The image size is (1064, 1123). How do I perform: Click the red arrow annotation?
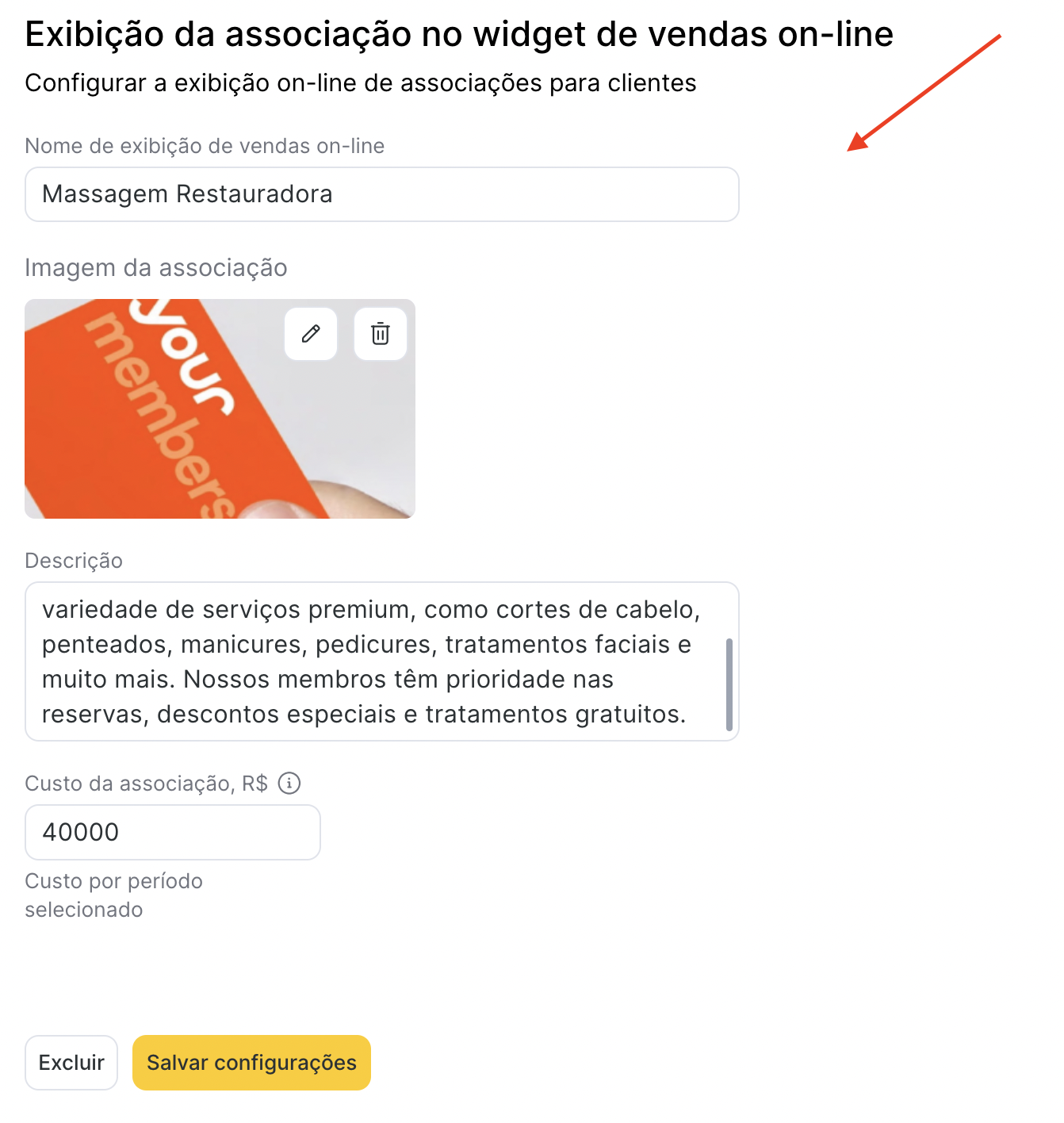coord(924,93)
